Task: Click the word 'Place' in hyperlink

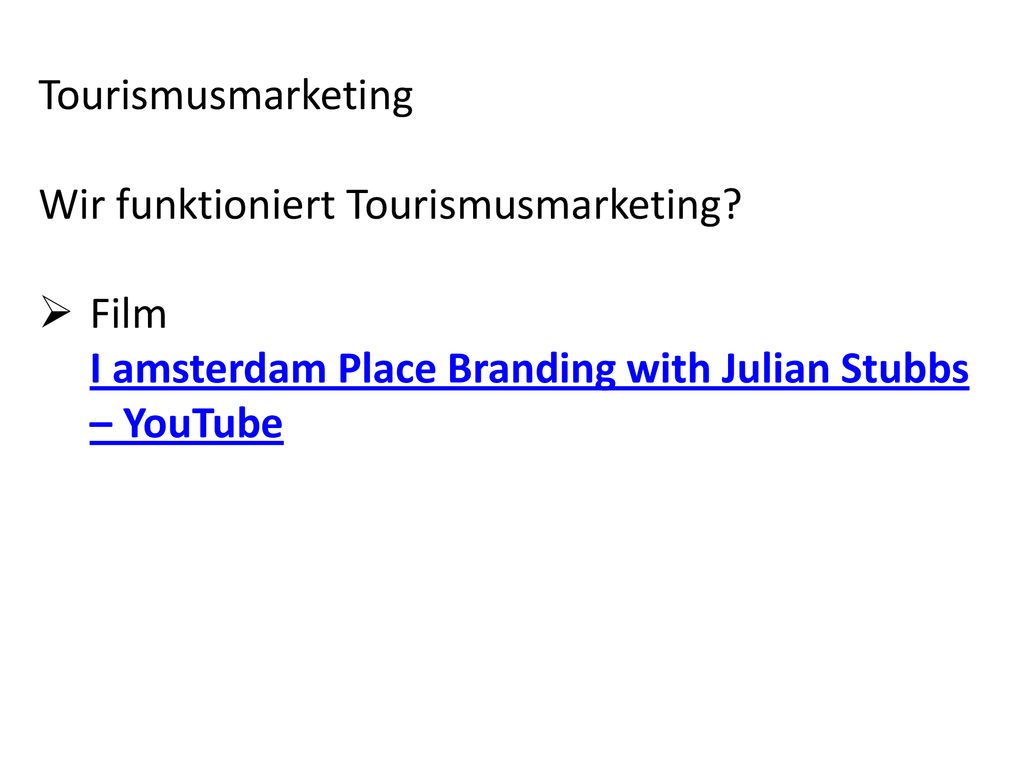Action: [387, 368]
